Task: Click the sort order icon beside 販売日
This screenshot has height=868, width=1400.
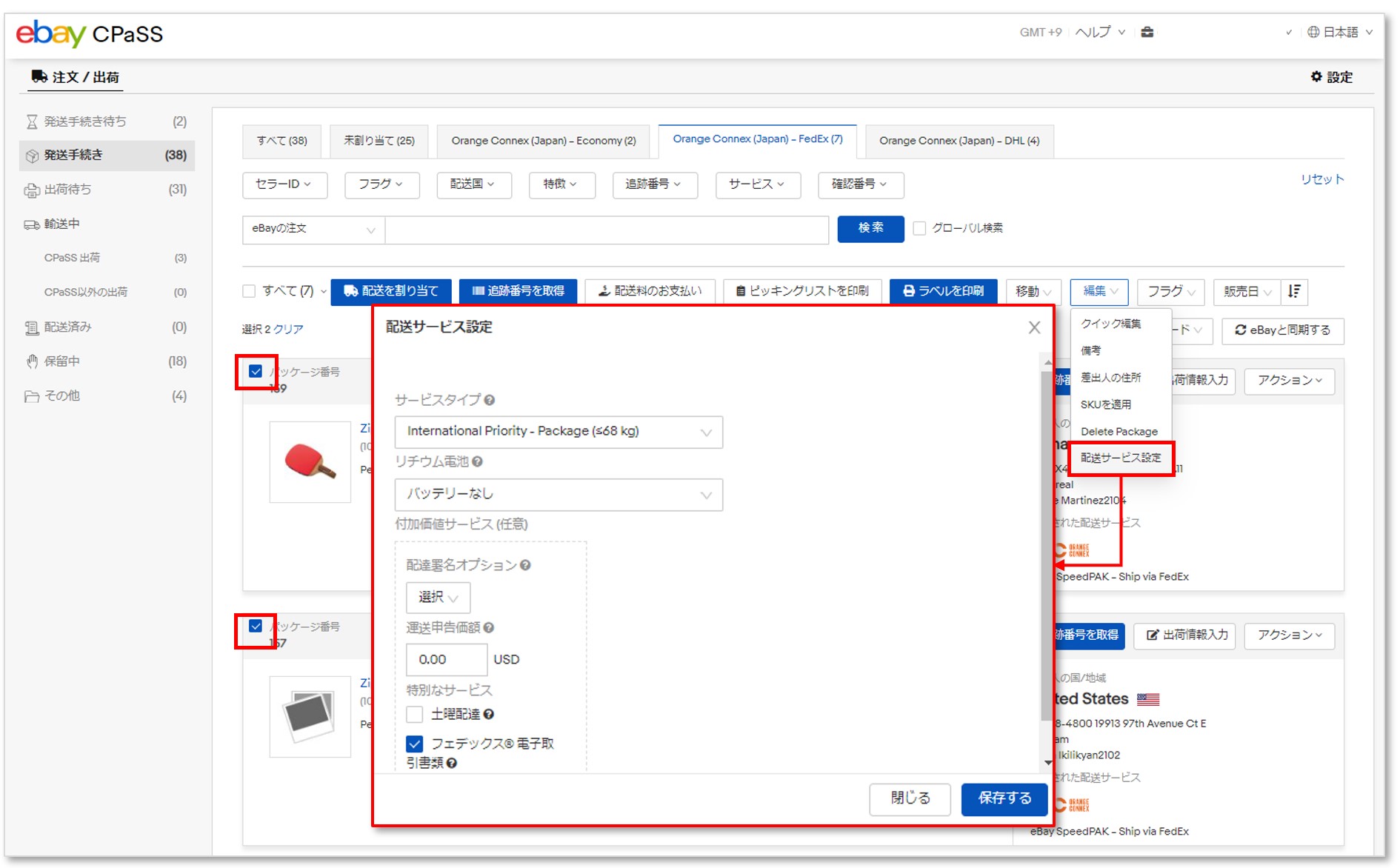Action: [1294, 291]
